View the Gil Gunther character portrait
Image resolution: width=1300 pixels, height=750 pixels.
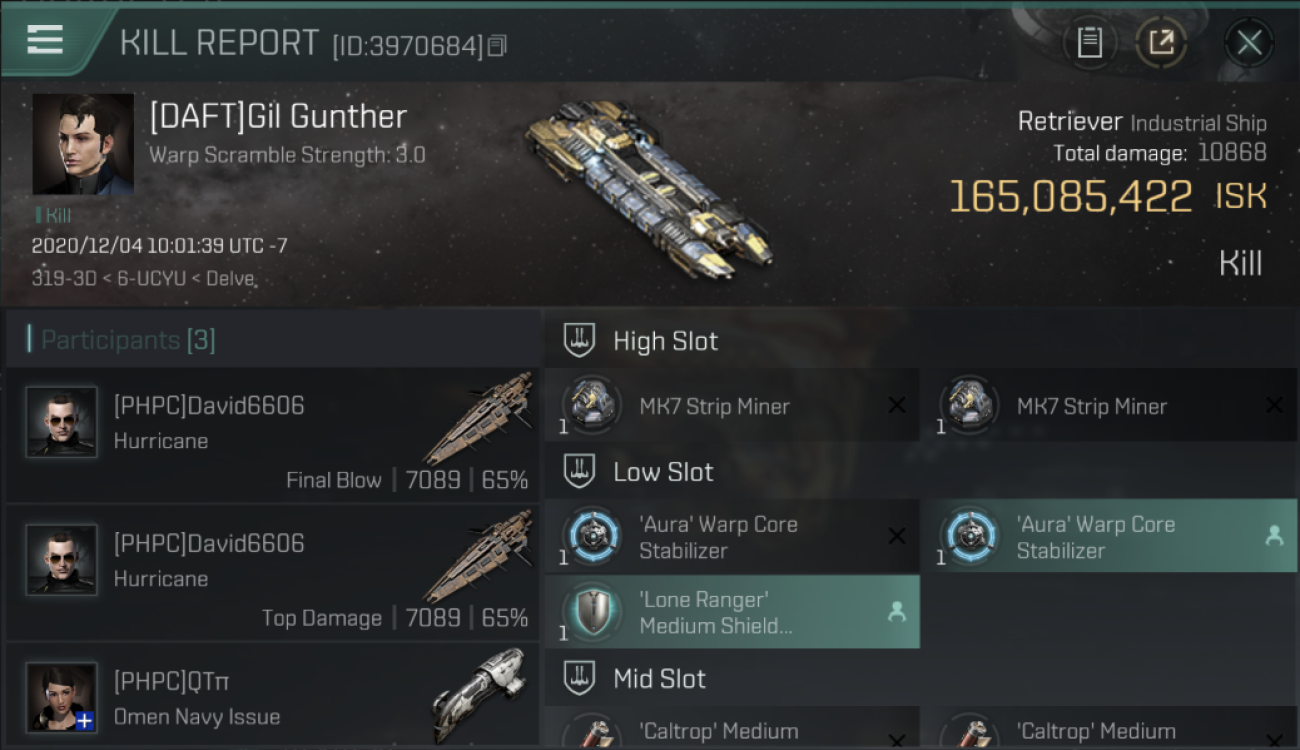point(83,144)
